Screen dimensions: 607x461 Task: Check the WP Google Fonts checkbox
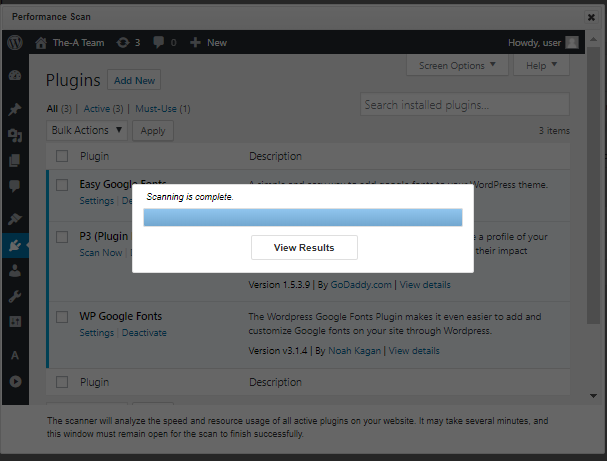pyautogui.click(x=62, y=317)
